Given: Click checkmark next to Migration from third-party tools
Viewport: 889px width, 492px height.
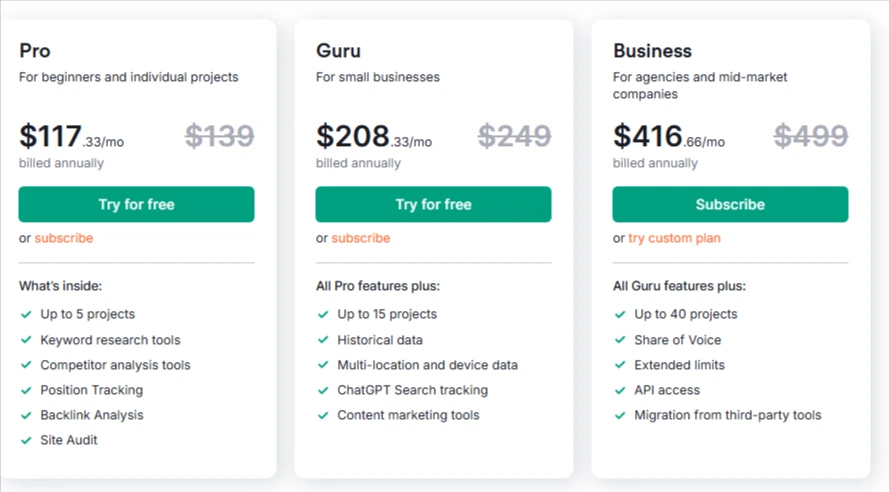Looking at the screenshot, I should click(620, 415).
